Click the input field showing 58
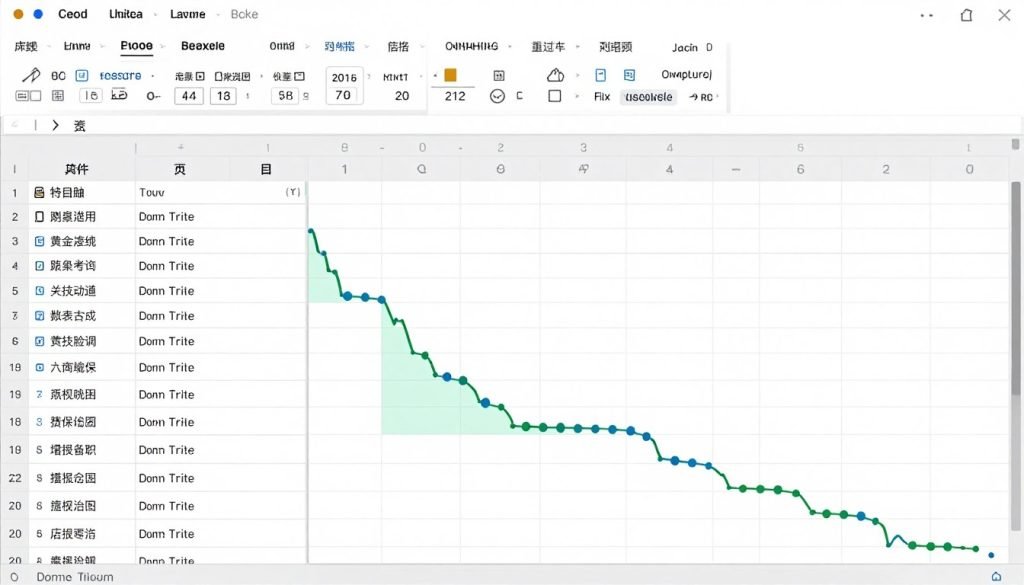 [x=285, y=96]
